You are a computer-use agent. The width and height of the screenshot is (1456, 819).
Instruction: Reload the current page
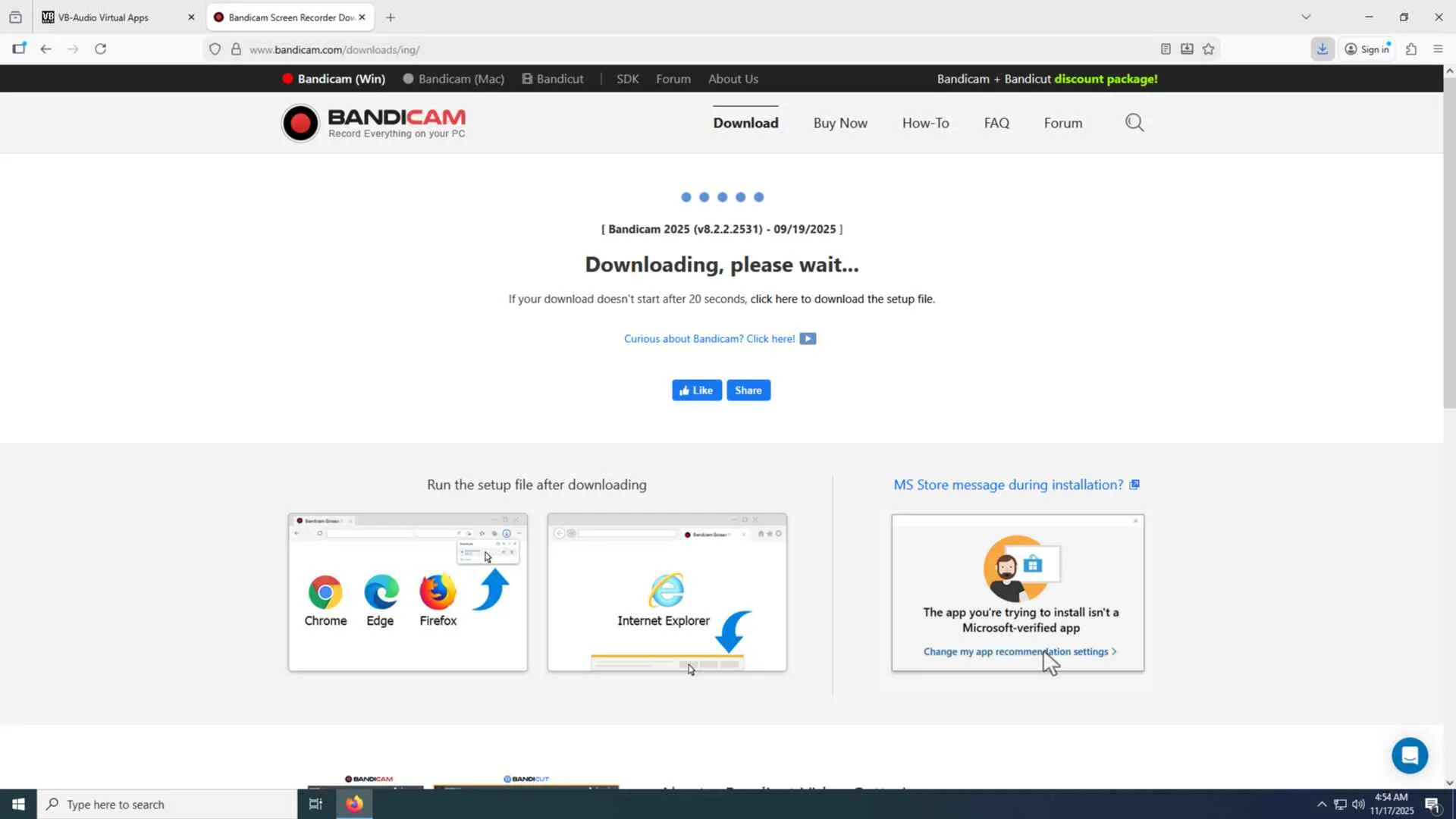100,49
